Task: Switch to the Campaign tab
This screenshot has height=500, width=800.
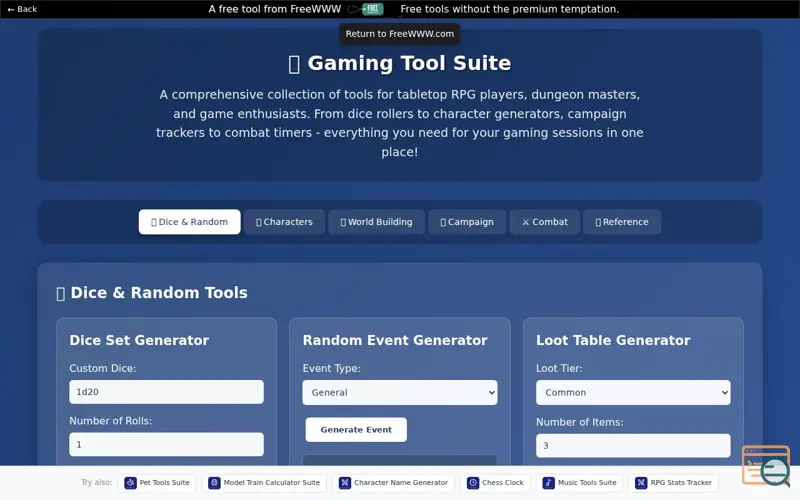Action: 467,222
